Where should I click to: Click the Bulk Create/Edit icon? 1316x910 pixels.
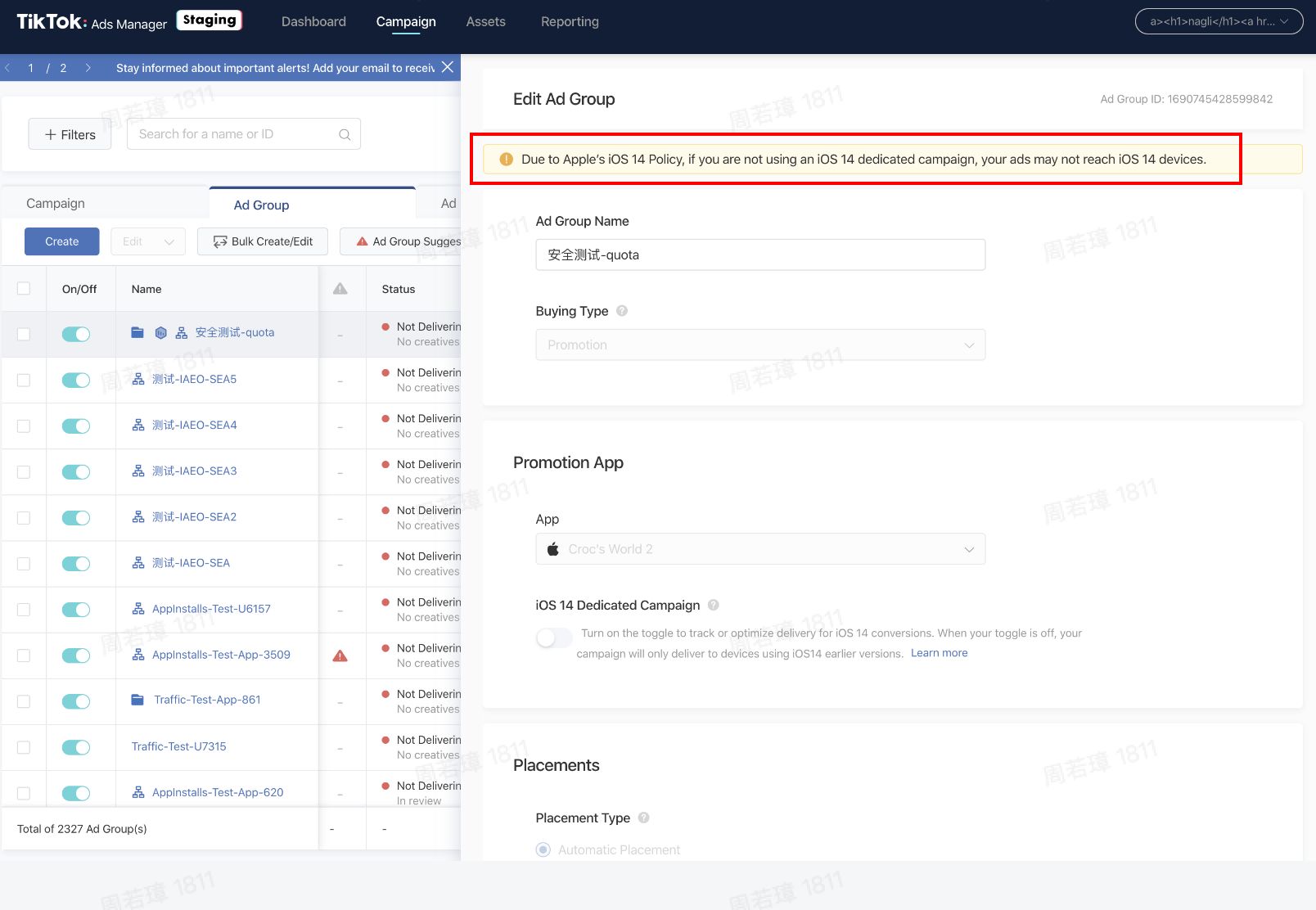220,241
